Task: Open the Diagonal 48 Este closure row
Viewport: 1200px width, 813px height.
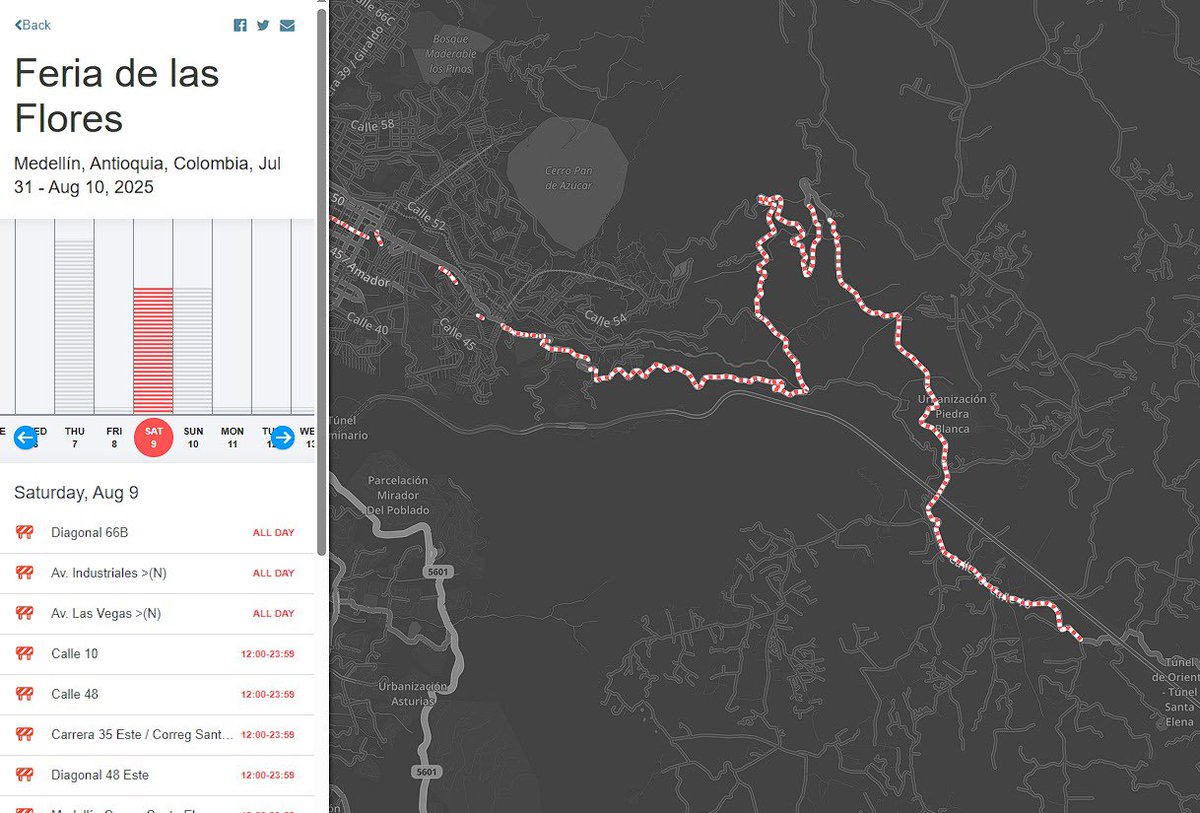Action: (157, 775)
